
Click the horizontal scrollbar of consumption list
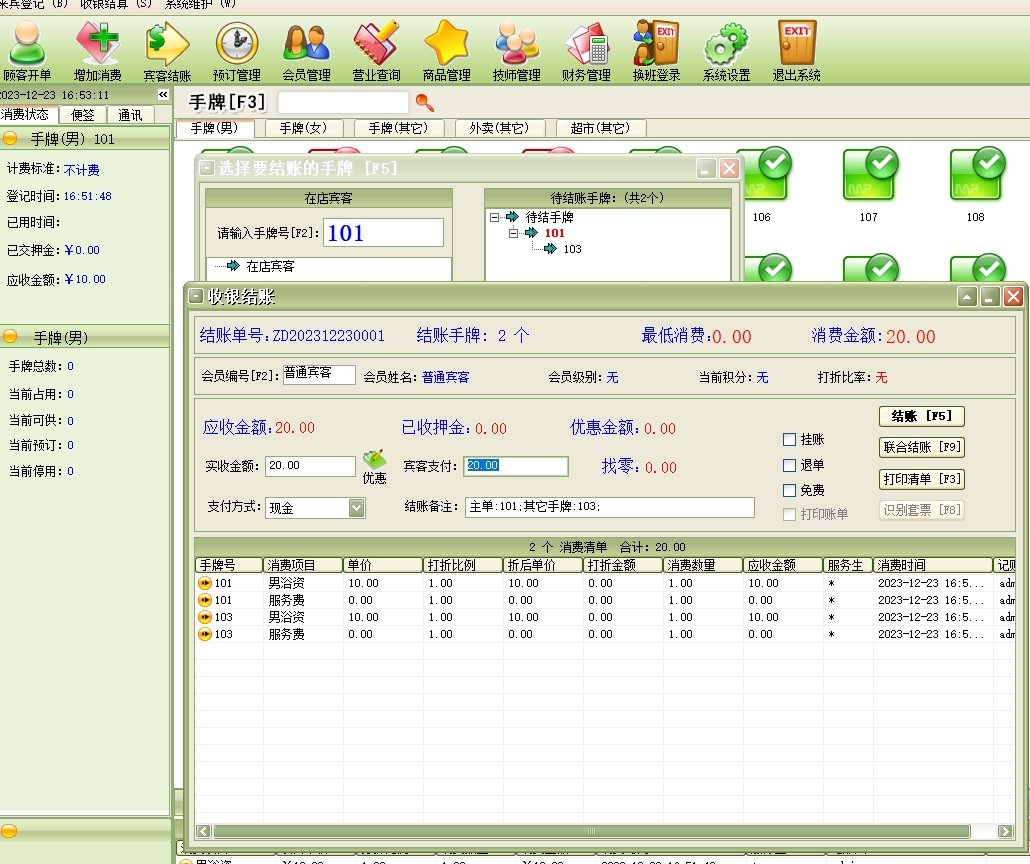590,831
